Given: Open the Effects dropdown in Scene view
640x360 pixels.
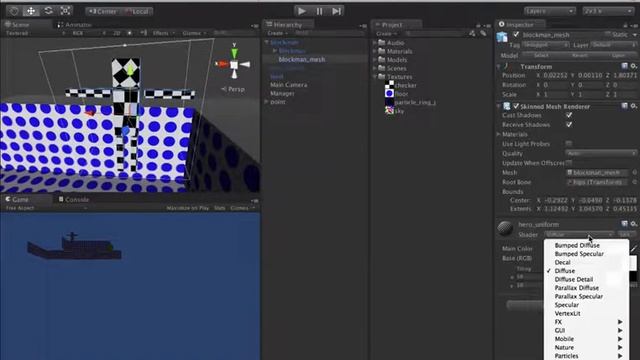Looking at the screenshot, I should (163, 33).
